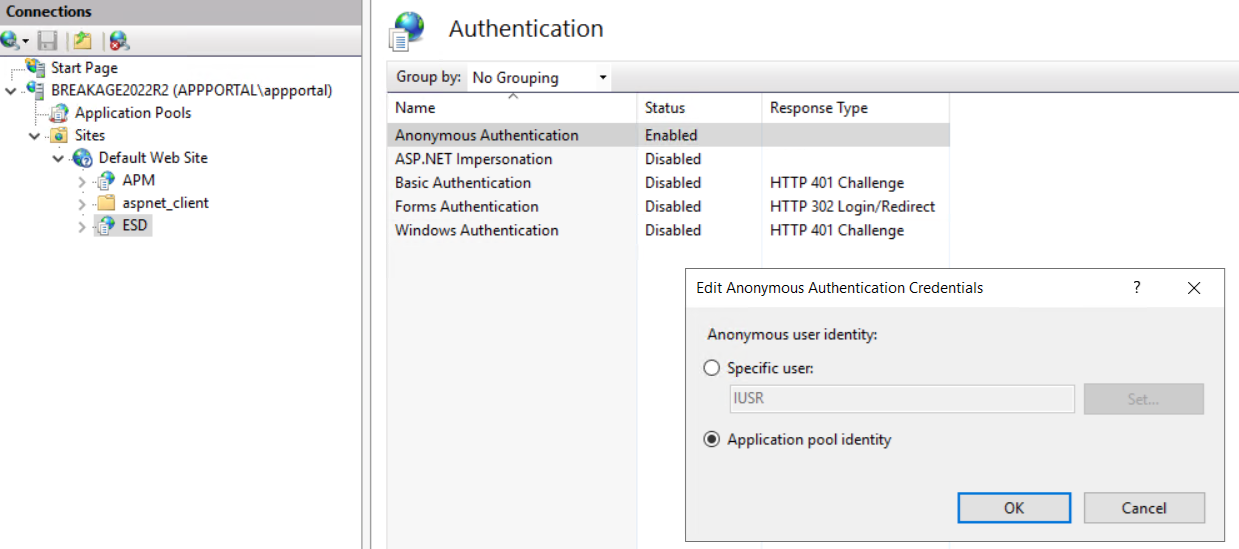
Task: Click the Up folder toolbar icon
Action: (x=83, y=41)
